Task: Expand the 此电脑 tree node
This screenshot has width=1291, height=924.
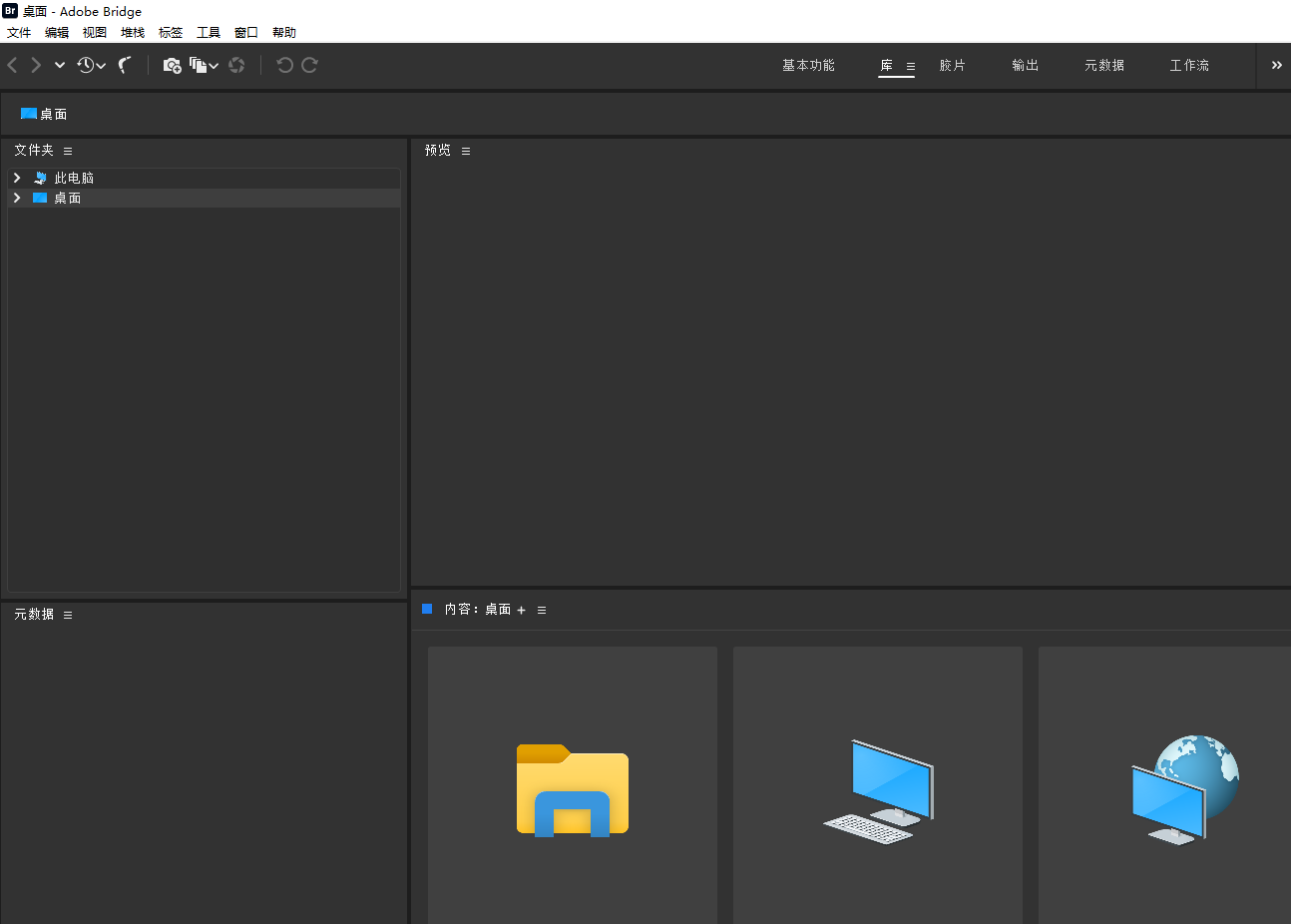Action: 17,178
